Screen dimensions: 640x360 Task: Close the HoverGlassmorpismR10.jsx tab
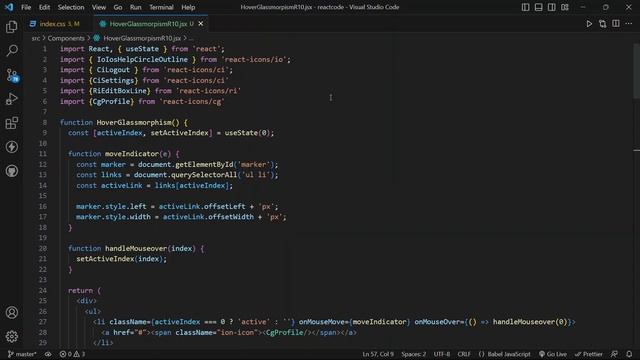click(201, 24)
